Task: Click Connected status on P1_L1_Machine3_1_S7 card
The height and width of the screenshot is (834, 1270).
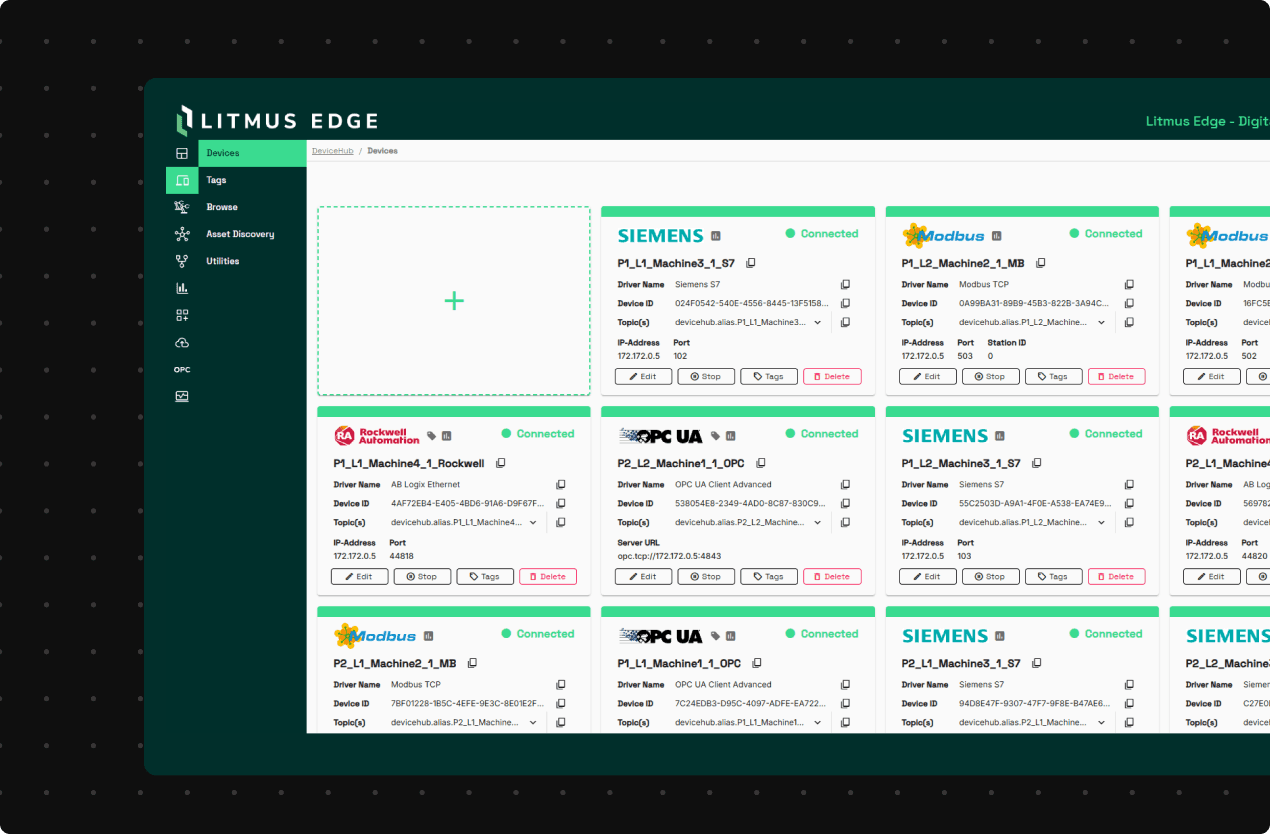Action: pos(822,234)
